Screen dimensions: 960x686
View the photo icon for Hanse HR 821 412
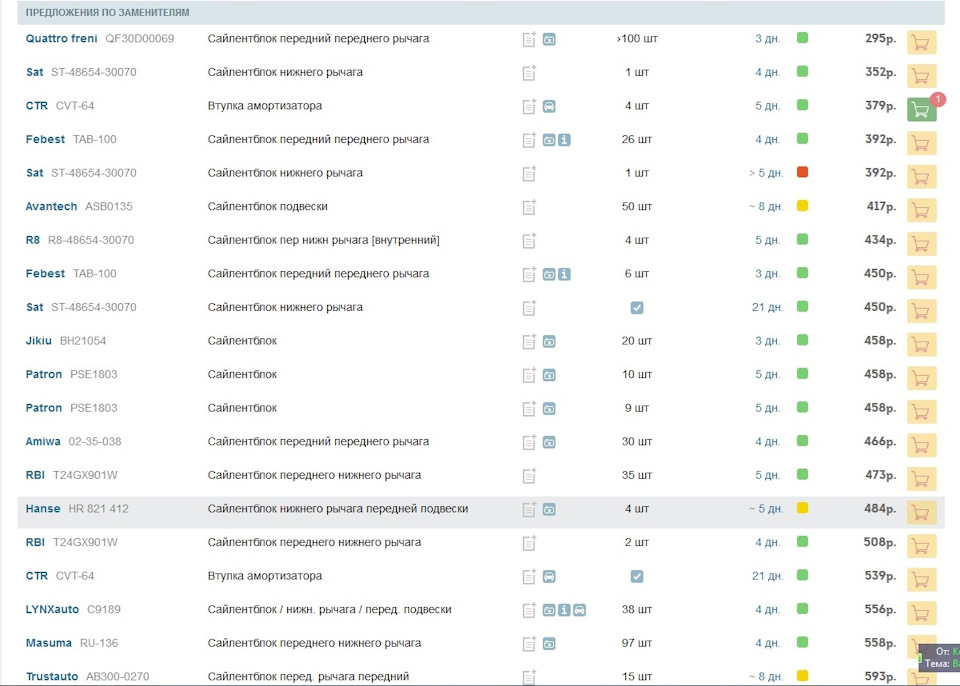pos(549,509)
